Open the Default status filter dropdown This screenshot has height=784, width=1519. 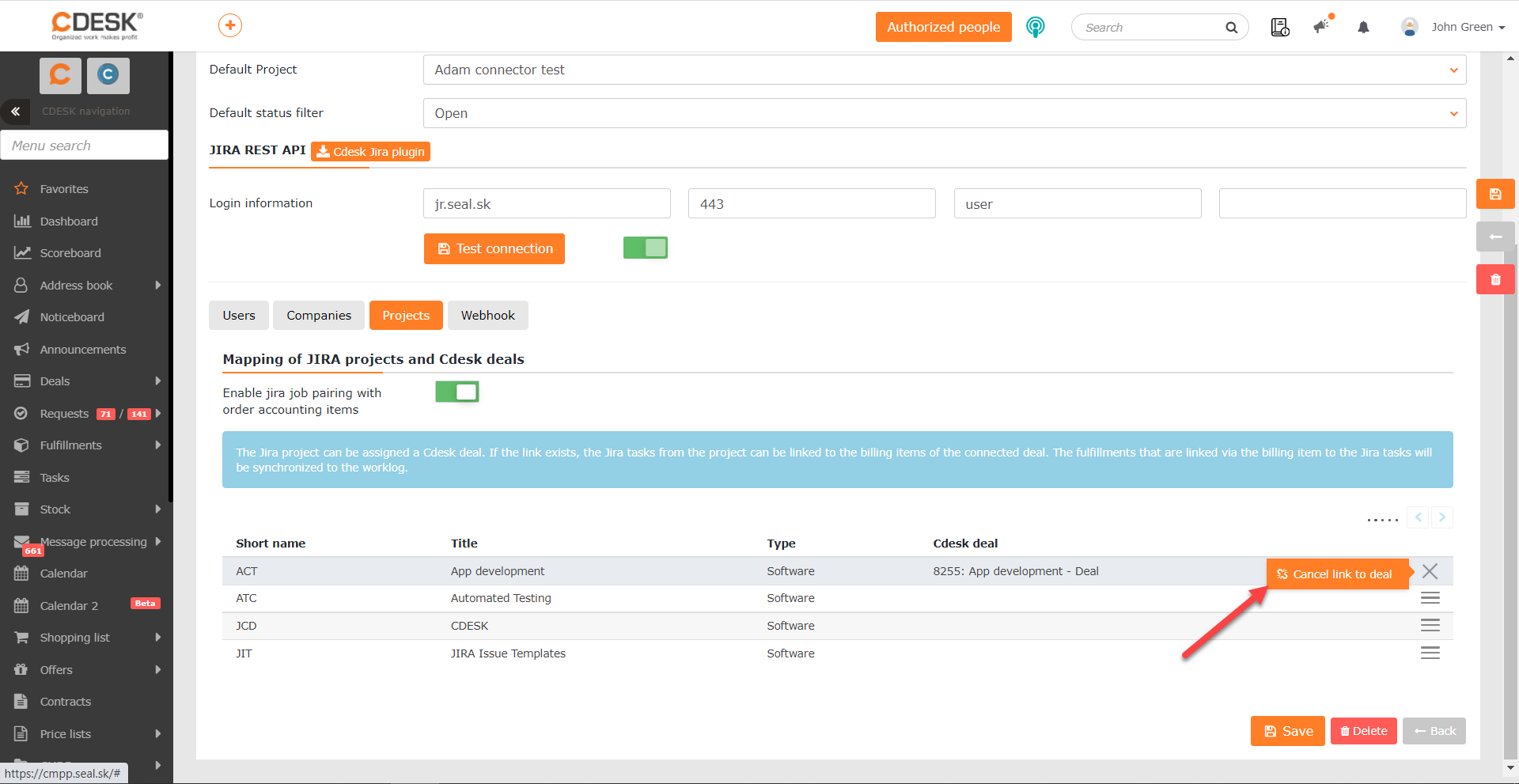945,113
